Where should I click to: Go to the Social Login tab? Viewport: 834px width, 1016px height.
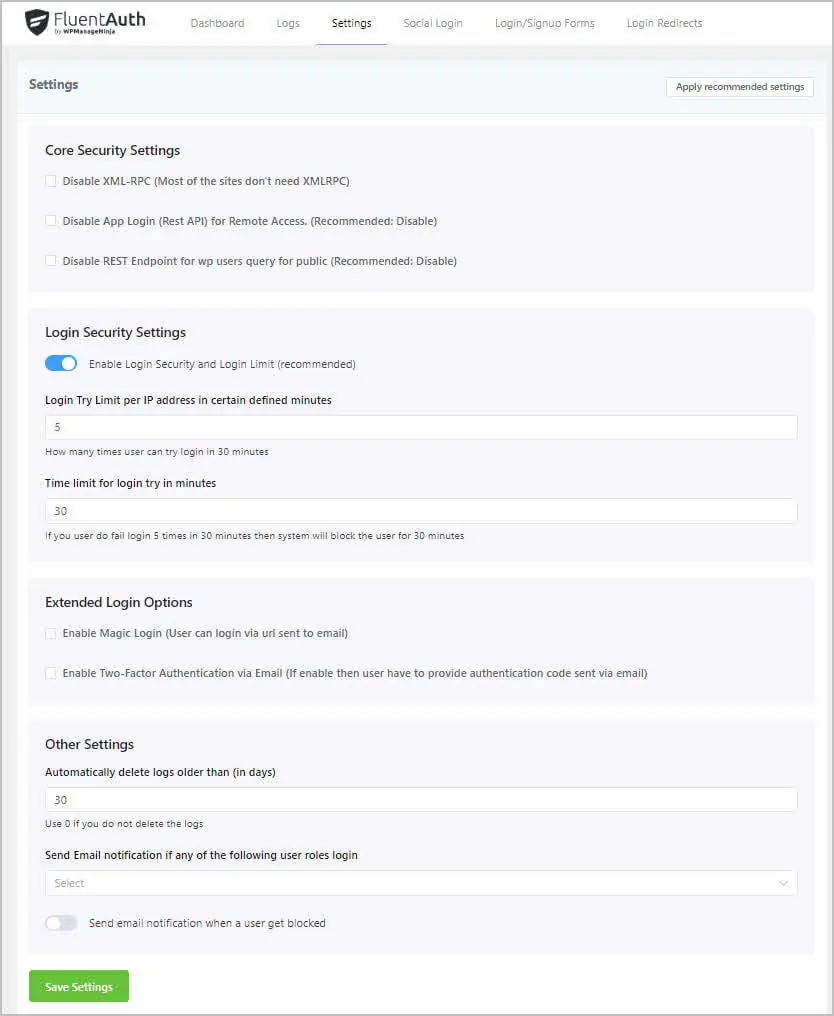(x=433, y=23)
